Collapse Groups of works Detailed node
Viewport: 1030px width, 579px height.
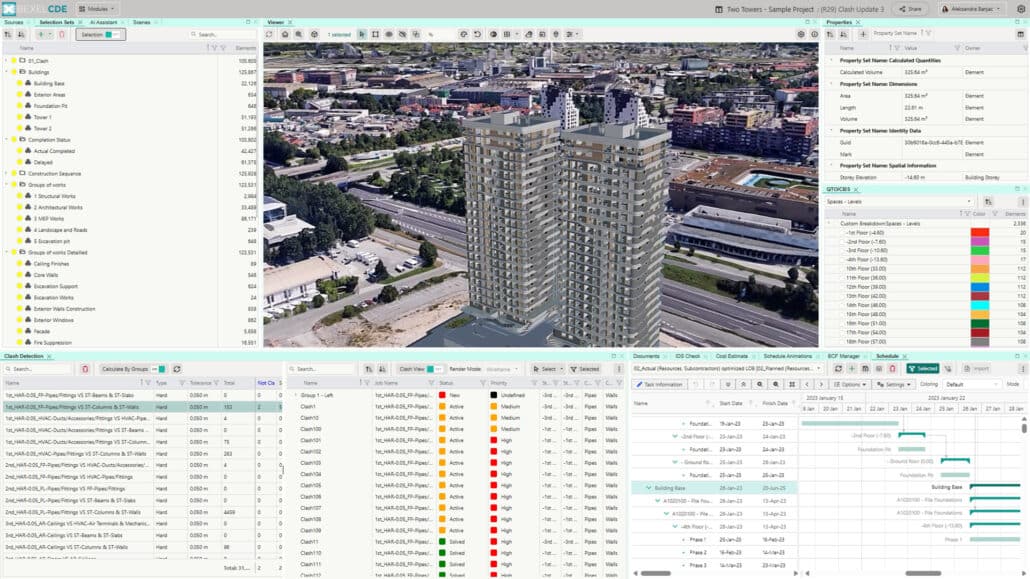pyautogui.click(x=7, y=252)
